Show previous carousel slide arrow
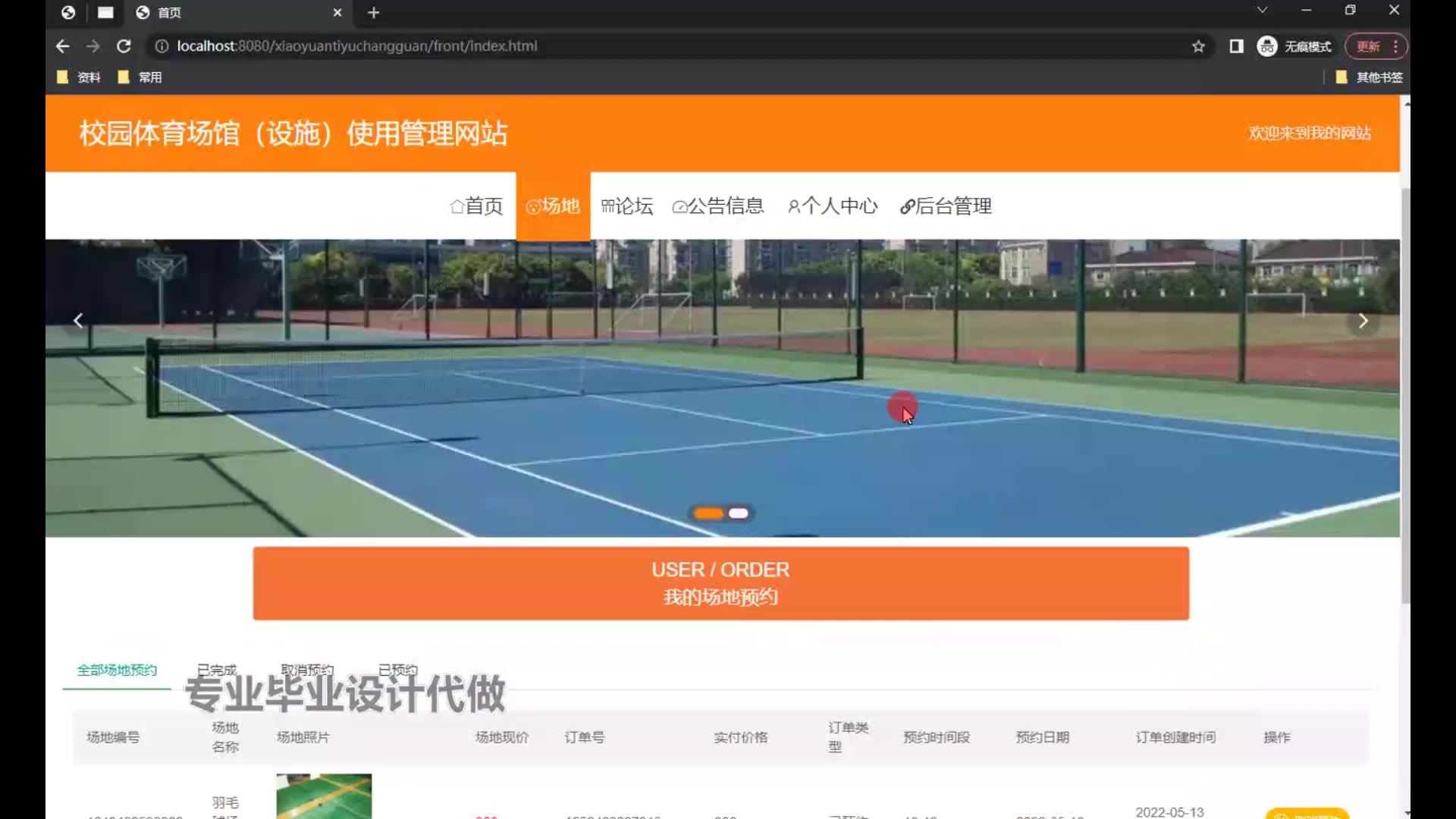The image size is (1456, 819). pyautogui.click(x=78, y=321)
